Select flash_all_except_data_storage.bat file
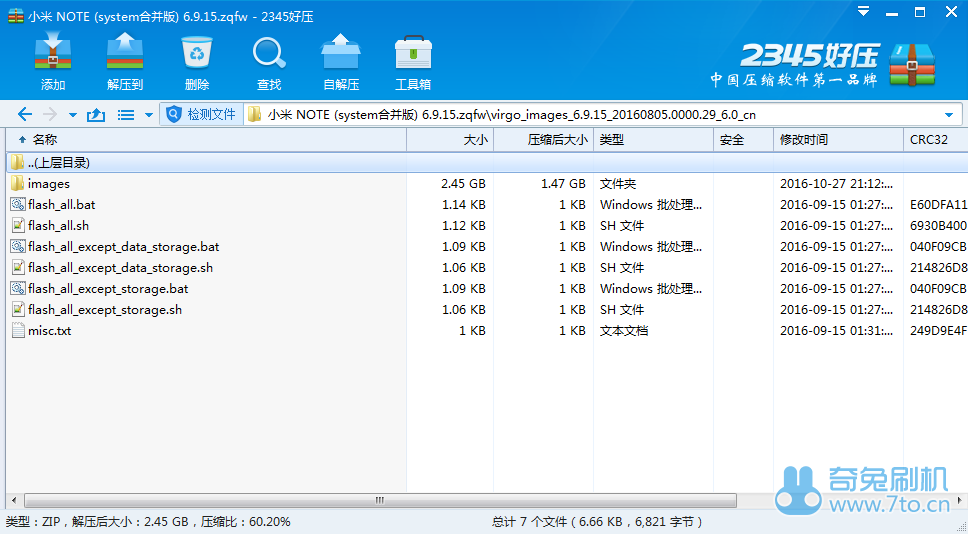Viewport: 968px width, 534px height. 123,247
